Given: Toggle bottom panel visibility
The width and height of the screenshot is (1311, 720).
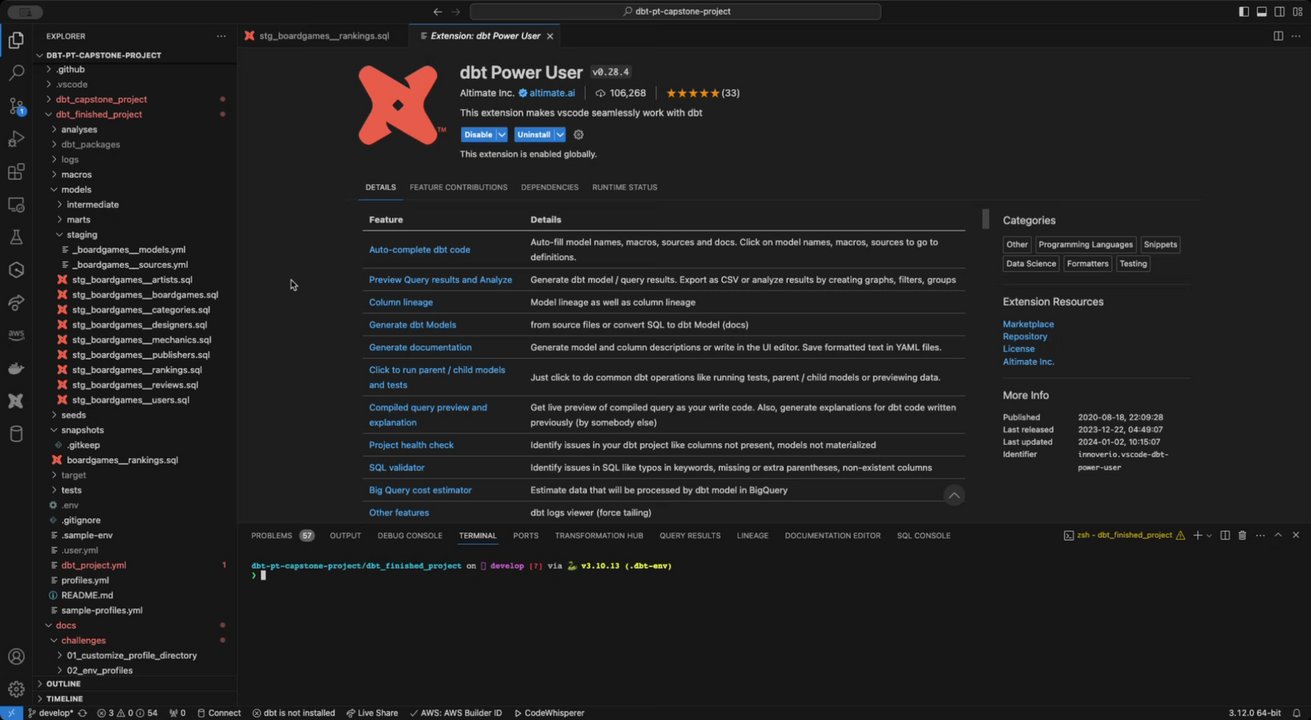Looking at the screenshot, I should [x=1262, y=11].
